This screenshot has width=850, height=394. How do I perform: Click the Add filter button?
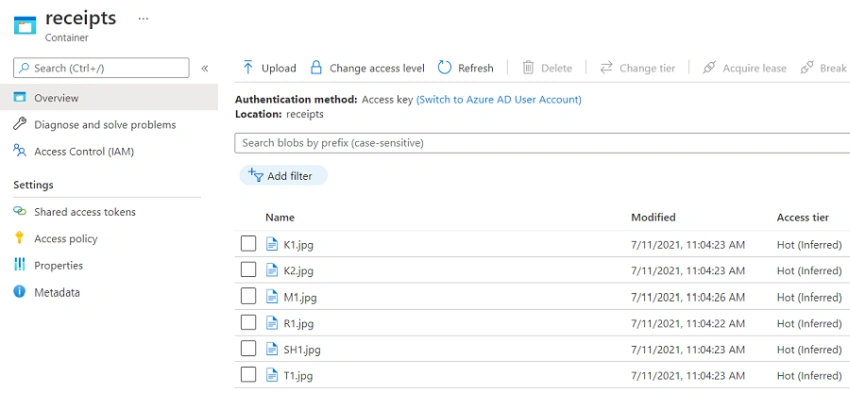(284, 176)
